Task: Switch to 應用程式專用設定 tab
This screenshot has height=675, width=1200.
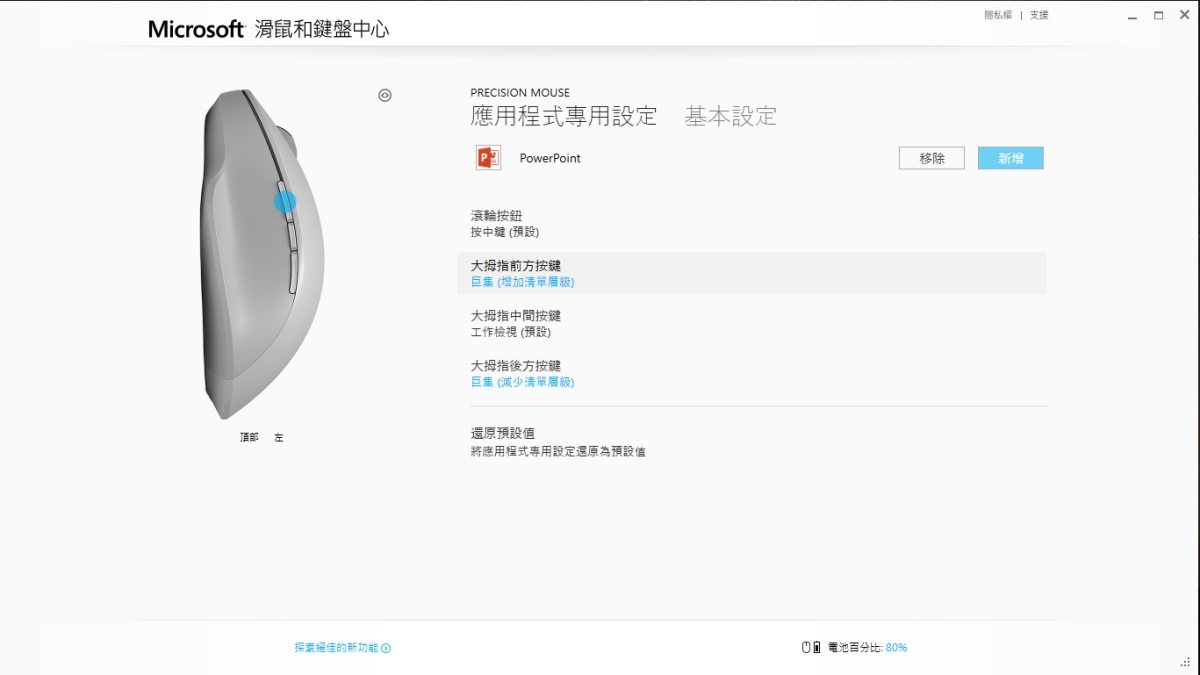Action: (563, 116)
